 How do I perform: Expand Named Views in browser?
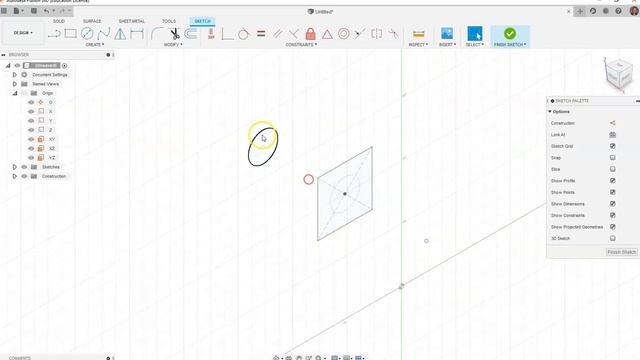tap(15, 84)
